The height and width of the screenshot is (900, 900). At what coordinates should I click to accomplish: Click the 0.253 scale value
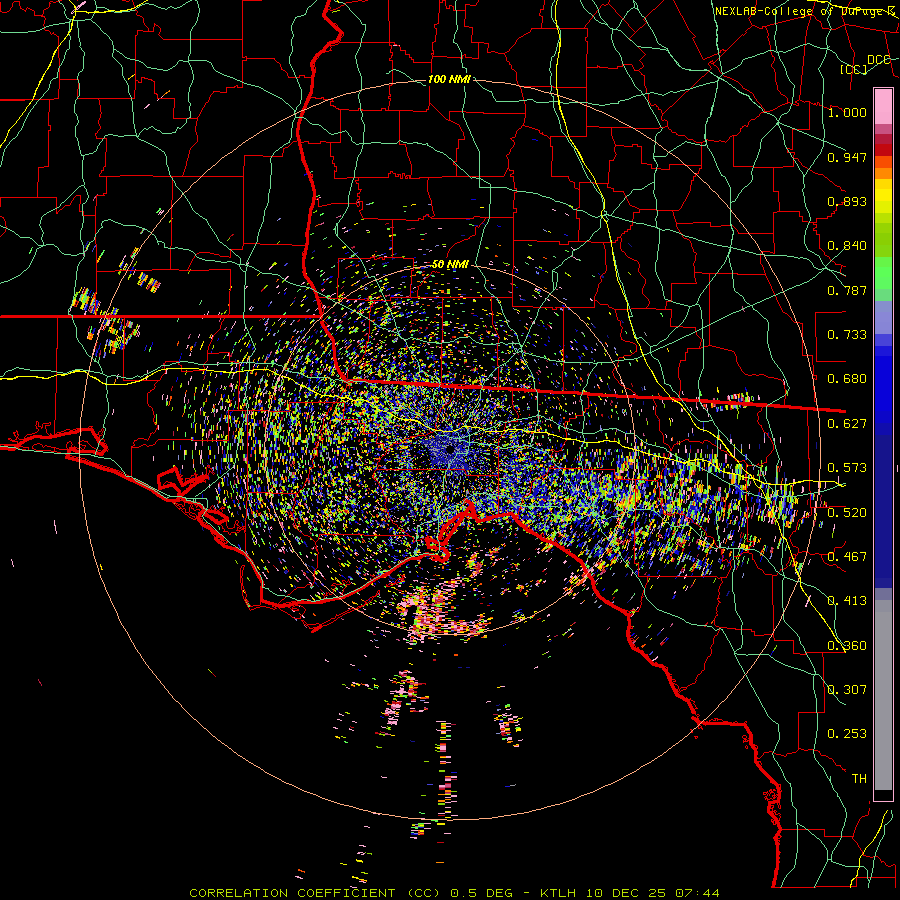click(x=847, y=734)
